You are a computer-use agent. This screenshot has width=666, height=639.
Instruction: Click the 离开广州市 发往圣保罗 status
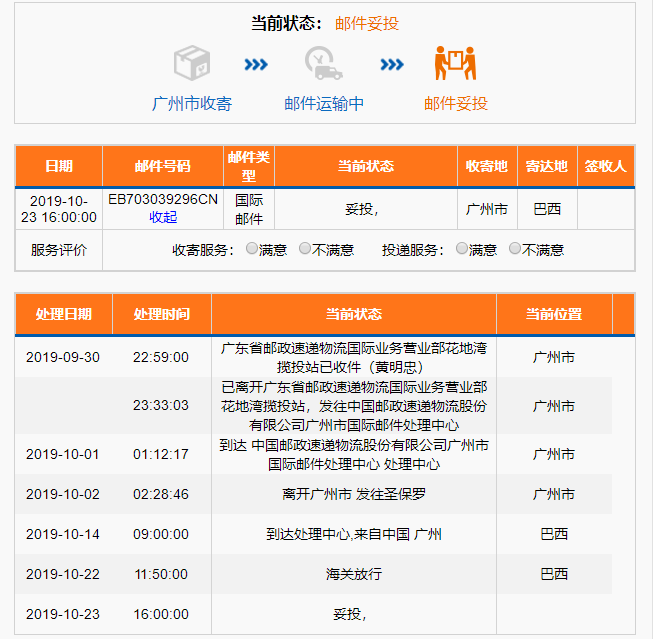click(354, 494)
